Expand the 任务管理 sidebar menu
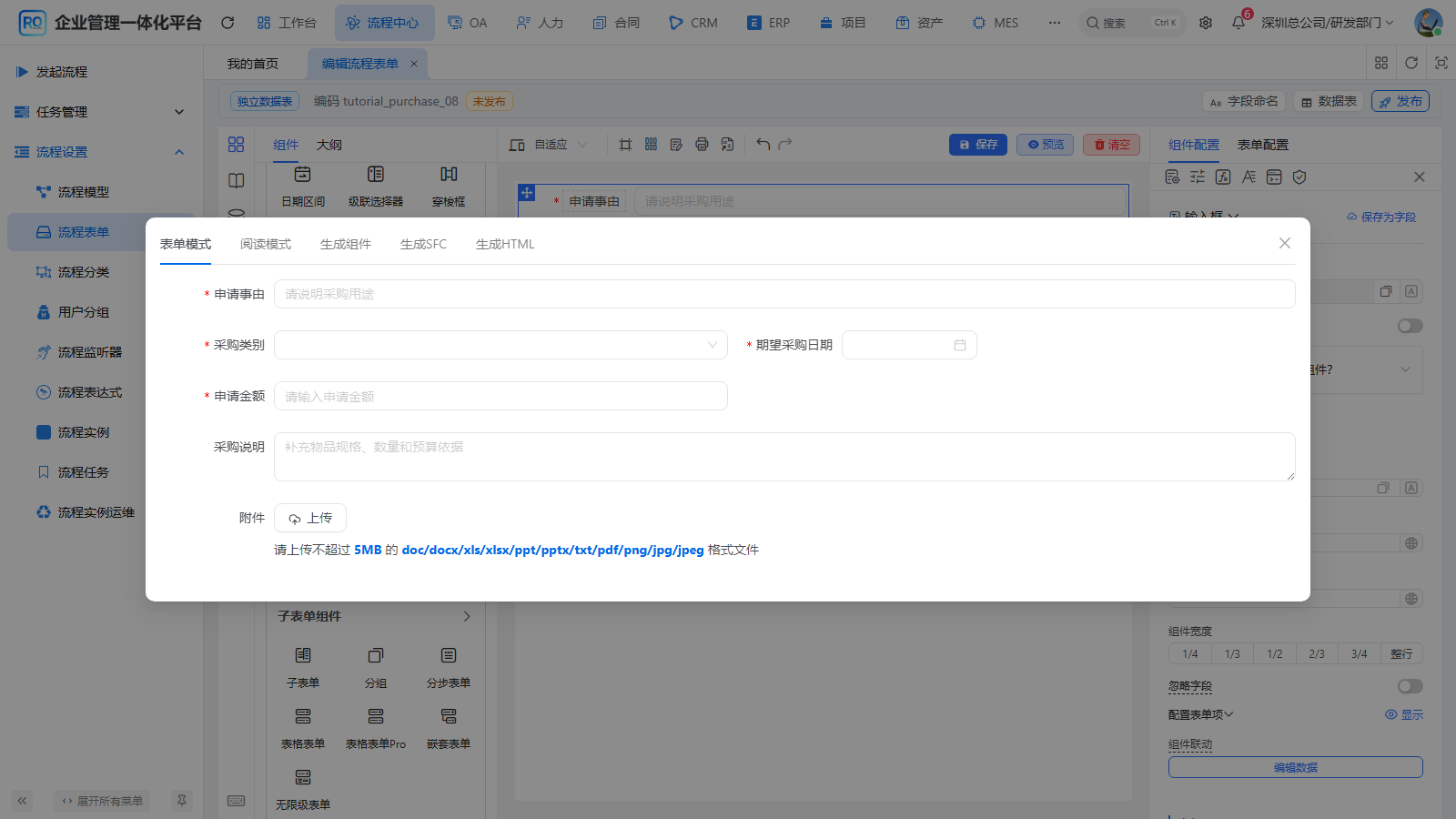The width and height of the screenshot is (1456, 819). coord(101,112)
